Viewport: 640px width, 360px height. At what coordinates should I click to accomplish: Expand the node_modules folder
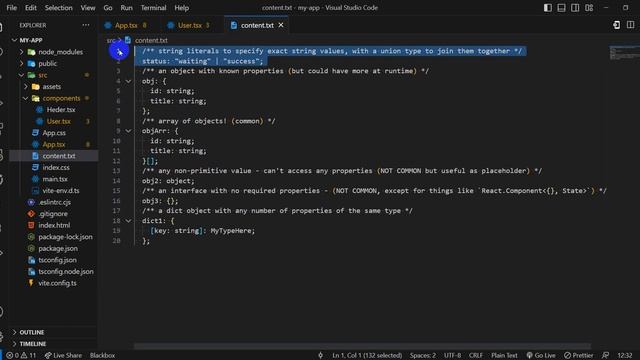click(22, 52)
